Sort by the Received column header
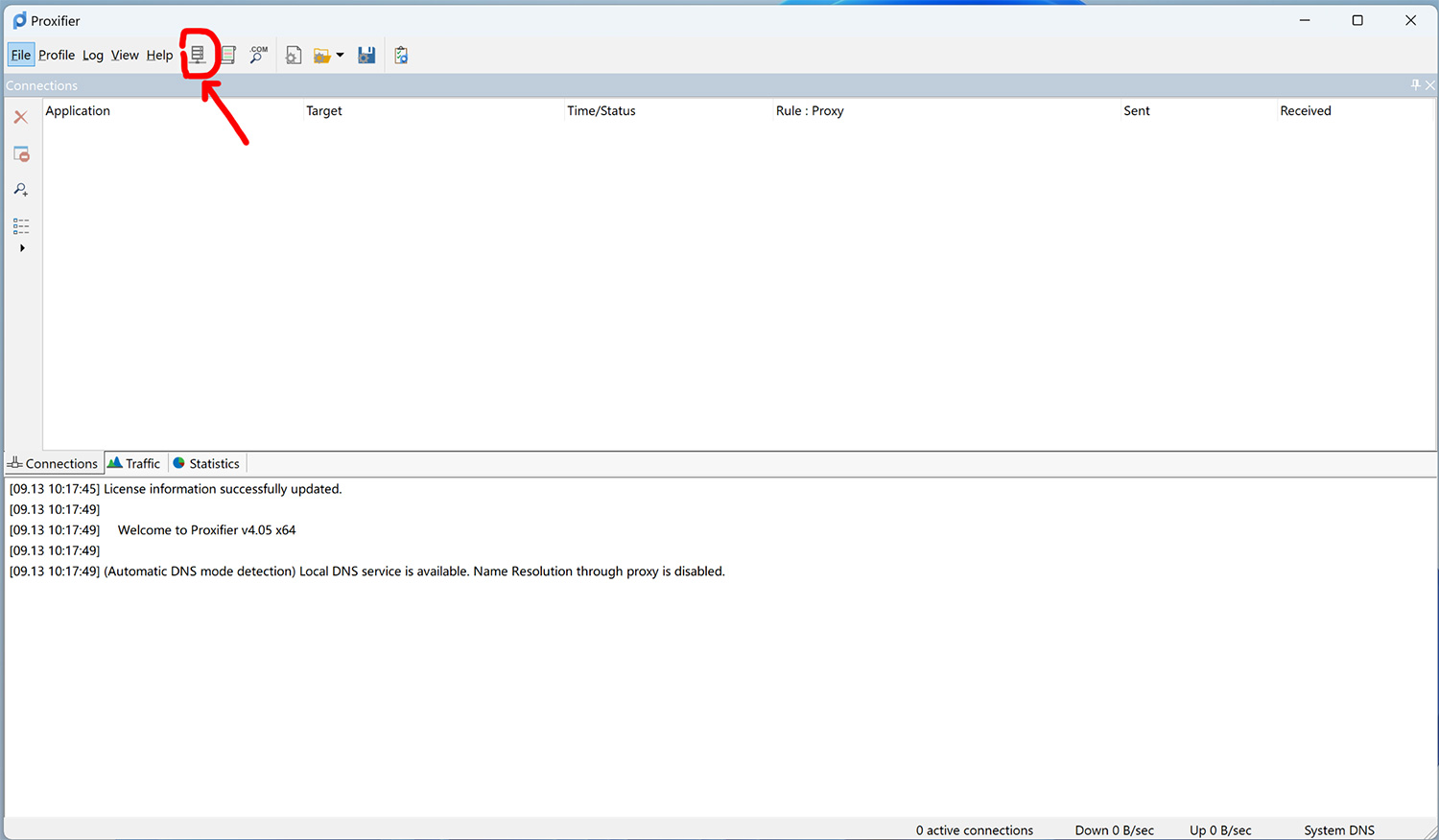 point(1306,110)
